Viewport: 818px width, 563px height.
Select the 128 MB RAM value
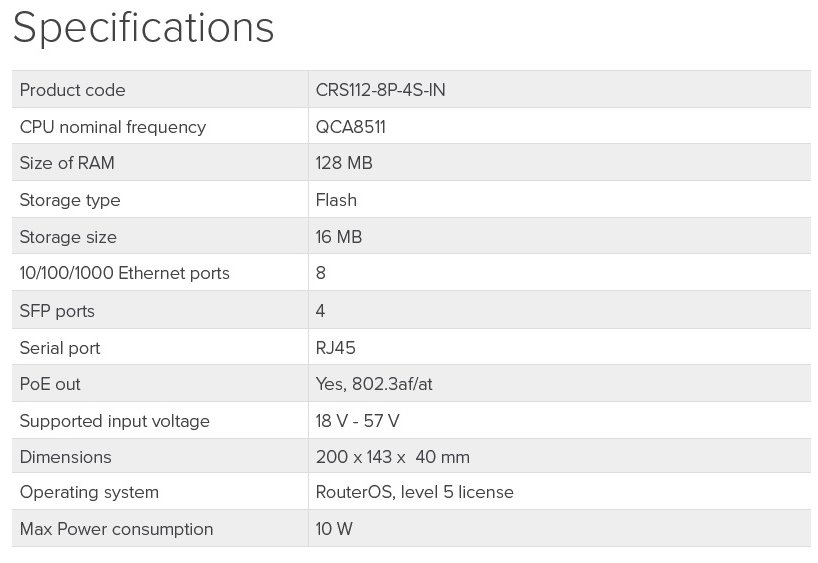(344, 163)
